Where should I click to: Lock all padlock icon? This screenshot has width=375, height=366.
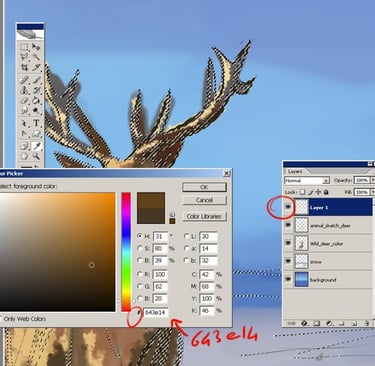coord(326,192)
